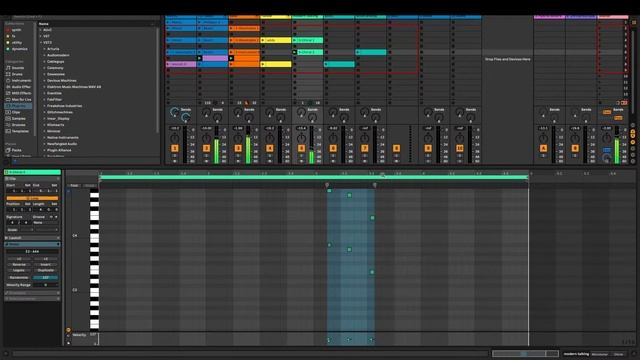Toggle track 8 activator button
The height and width of the screenshot is (360, 640).
point(396,149)
